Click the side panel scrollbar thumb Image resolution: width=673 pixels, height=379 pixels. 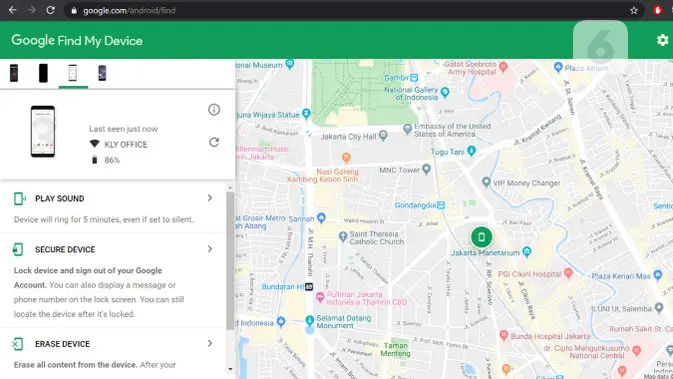click(230, 261)
